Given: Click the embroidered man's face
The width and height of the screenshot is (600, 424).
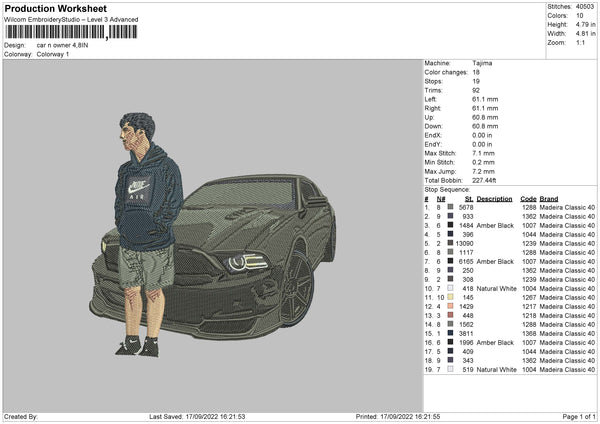Looking at the screenshot, I should tap(135, 137).
